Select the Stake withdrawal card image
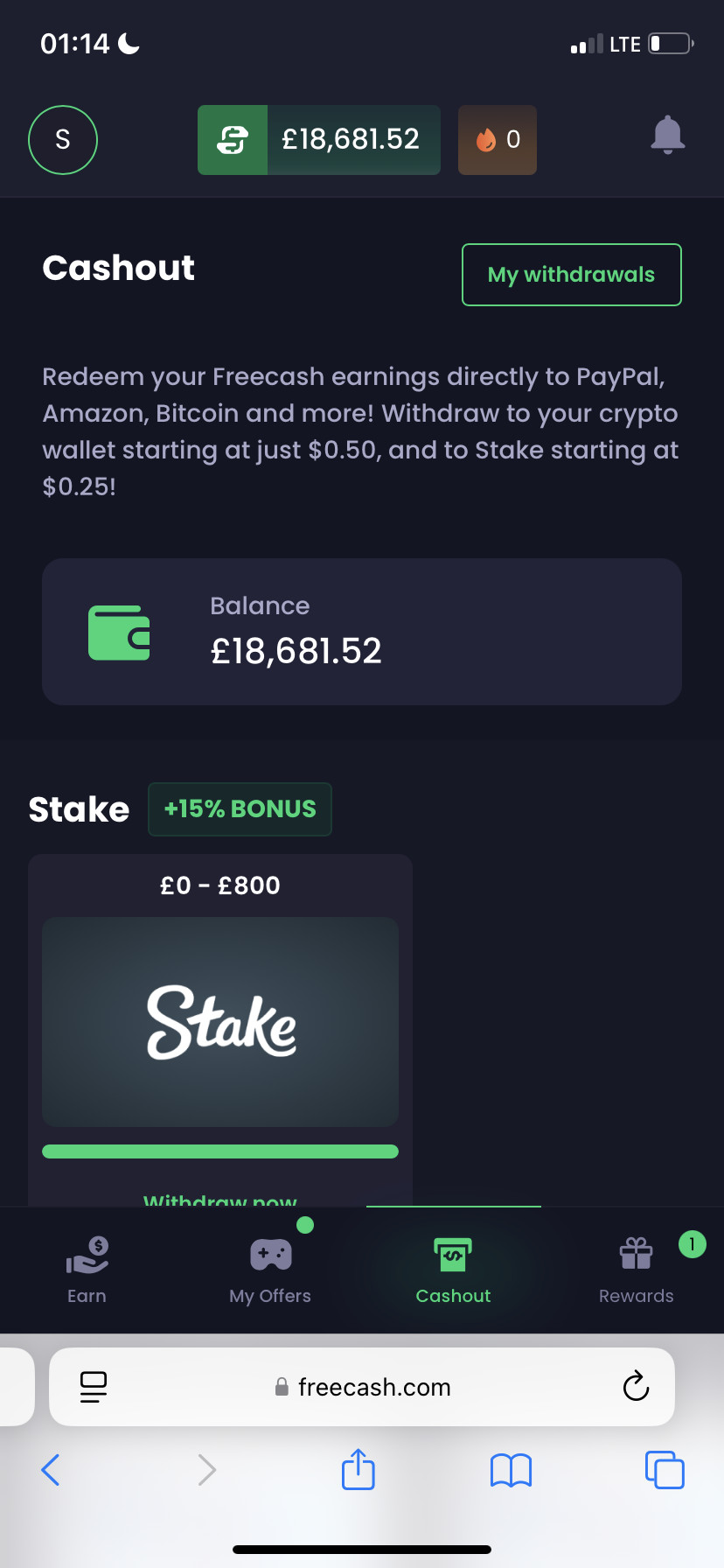This screenshot has width=724, height=1568. coord(220,1022)
